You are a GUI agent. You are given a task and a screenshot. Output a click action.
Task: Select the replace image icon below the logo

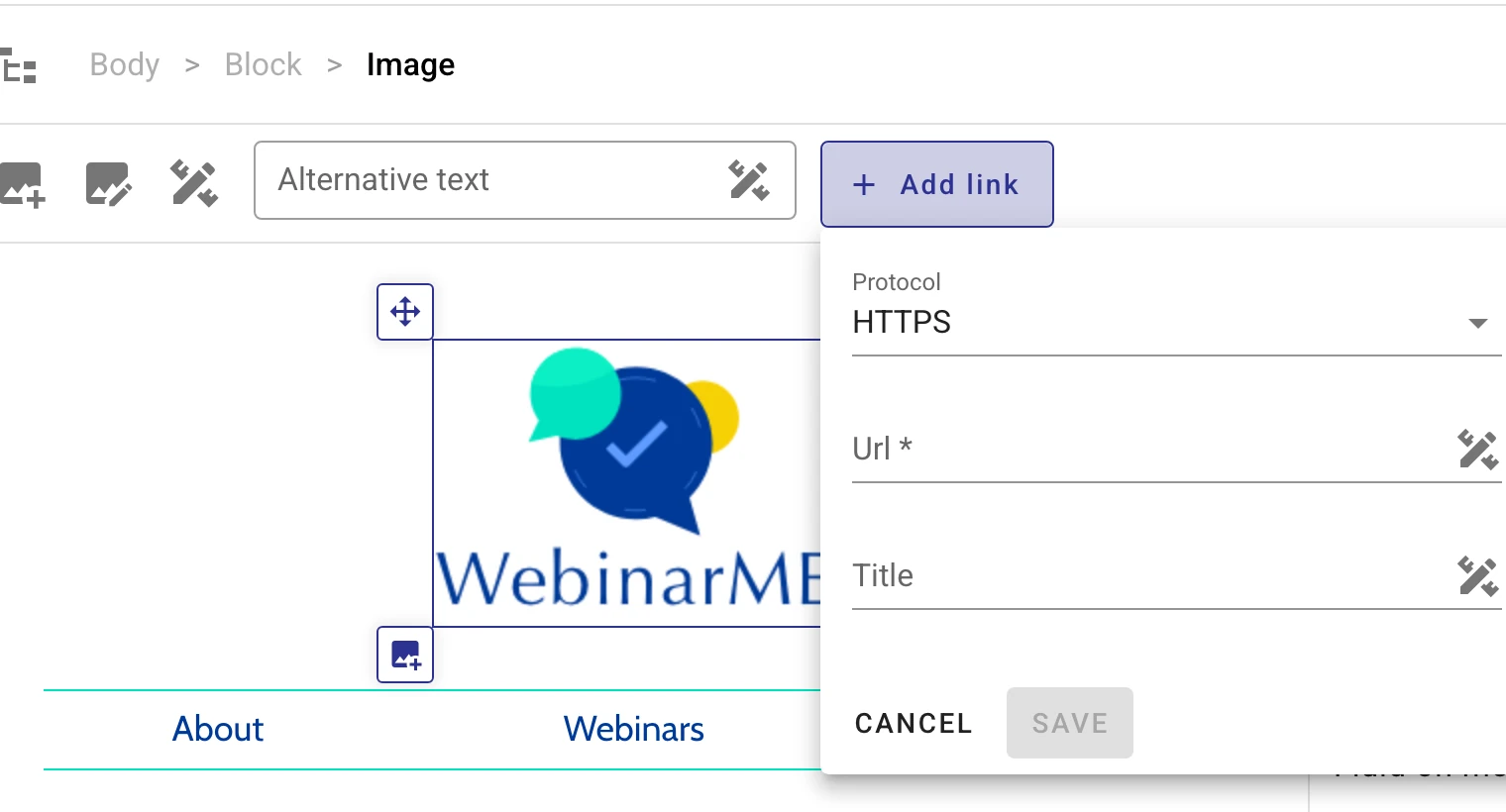(404, 655)
